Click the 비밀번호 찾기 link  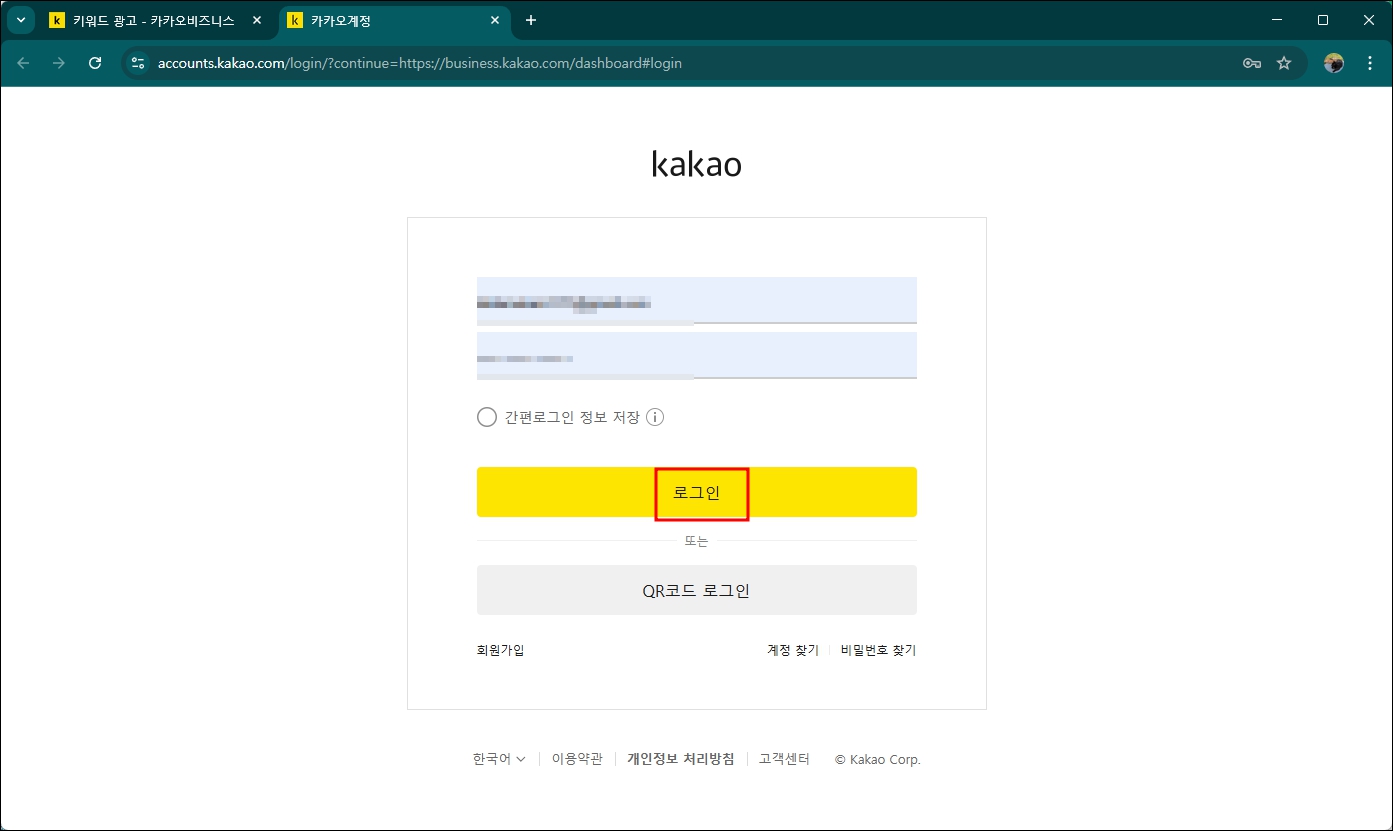(x=877, y=649)
